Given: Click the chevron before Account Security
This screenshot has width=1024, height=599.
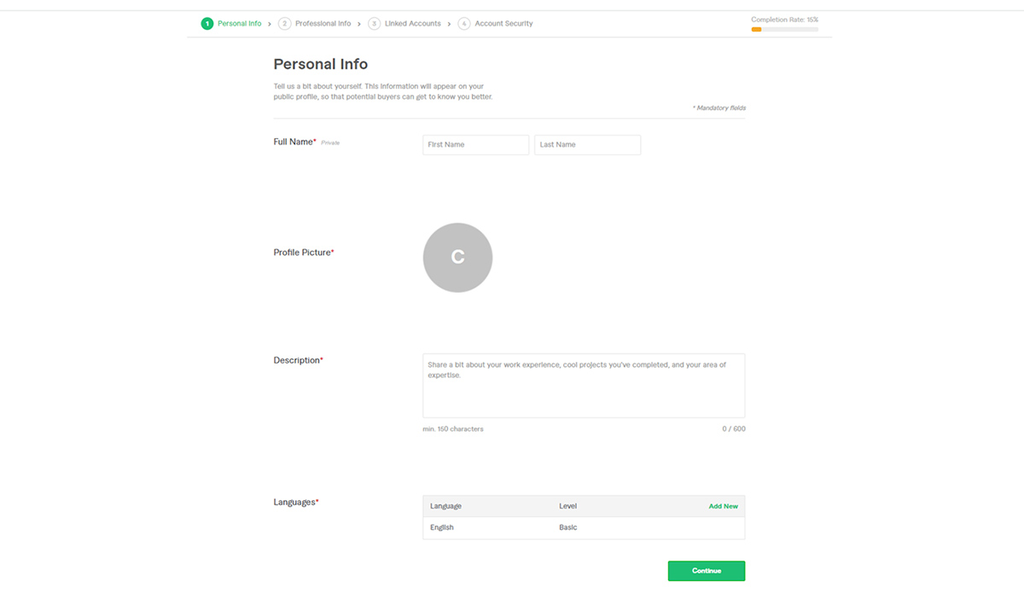Looking at the screenshot, I should click(448, 23).
